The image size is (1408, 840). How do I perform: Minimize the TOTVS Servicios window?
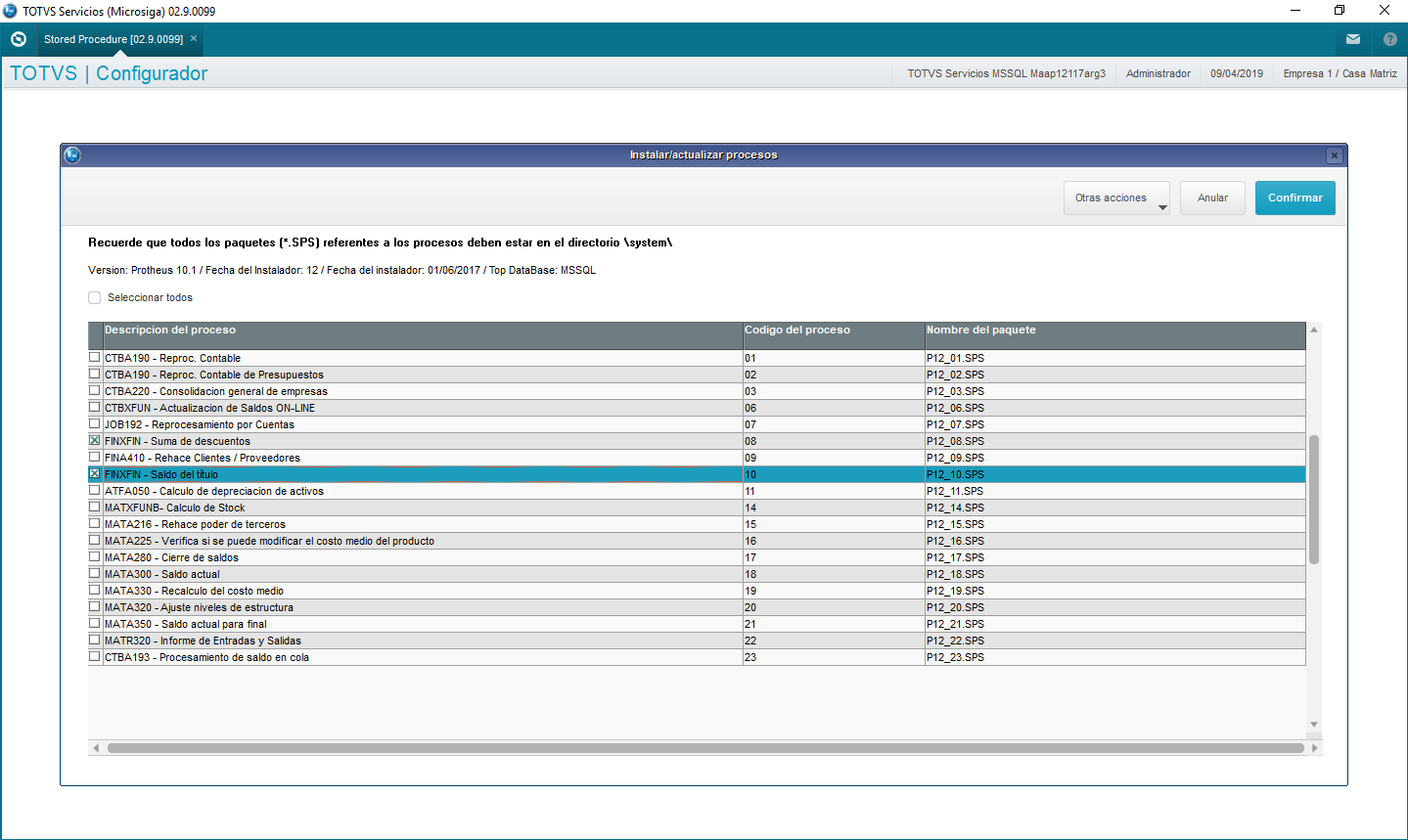click(1294, 11)
